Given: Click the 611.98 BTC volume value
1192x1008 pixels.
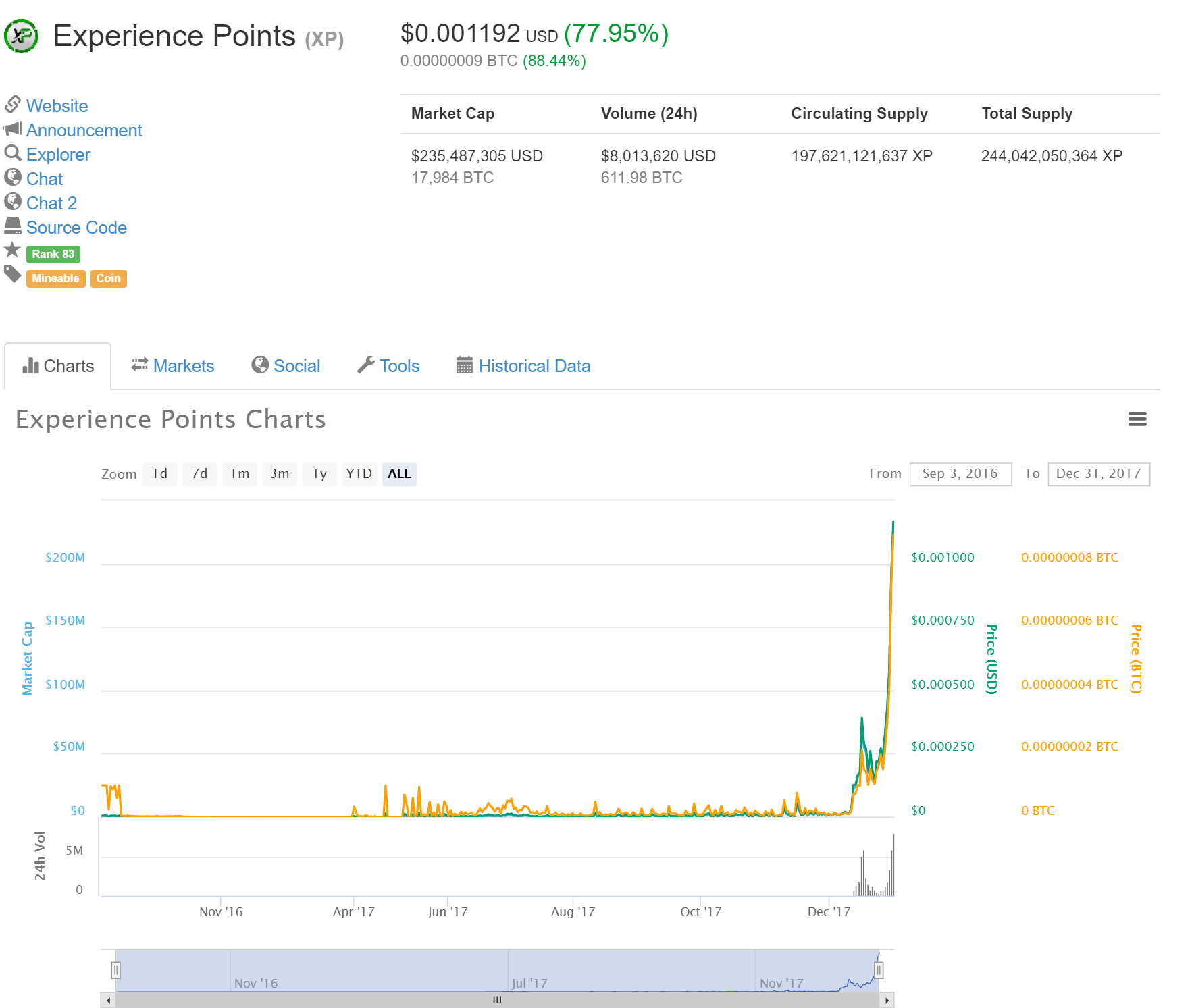Looking at the screenshot, I should coord(642,178).
